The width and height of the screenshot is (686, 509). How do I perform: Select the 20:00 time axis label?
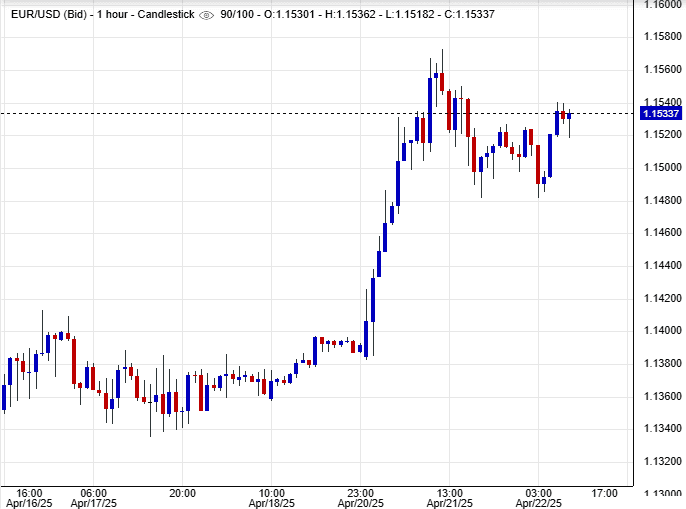(x=182, y=493)
